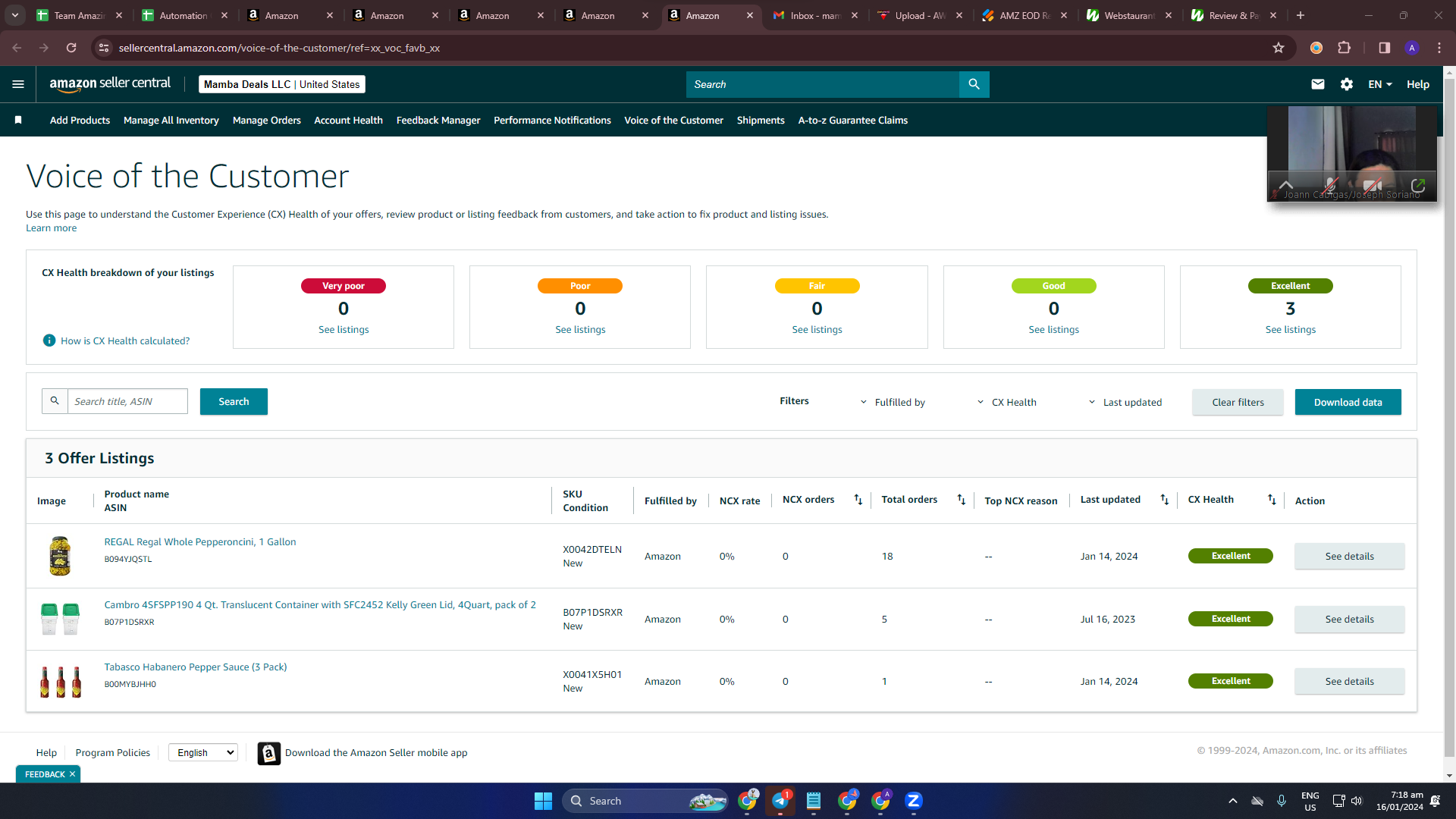Viewport: 1456px width, 819px height.
Task: Sort by Total orders column arrows
Action: tap(962, 500)
